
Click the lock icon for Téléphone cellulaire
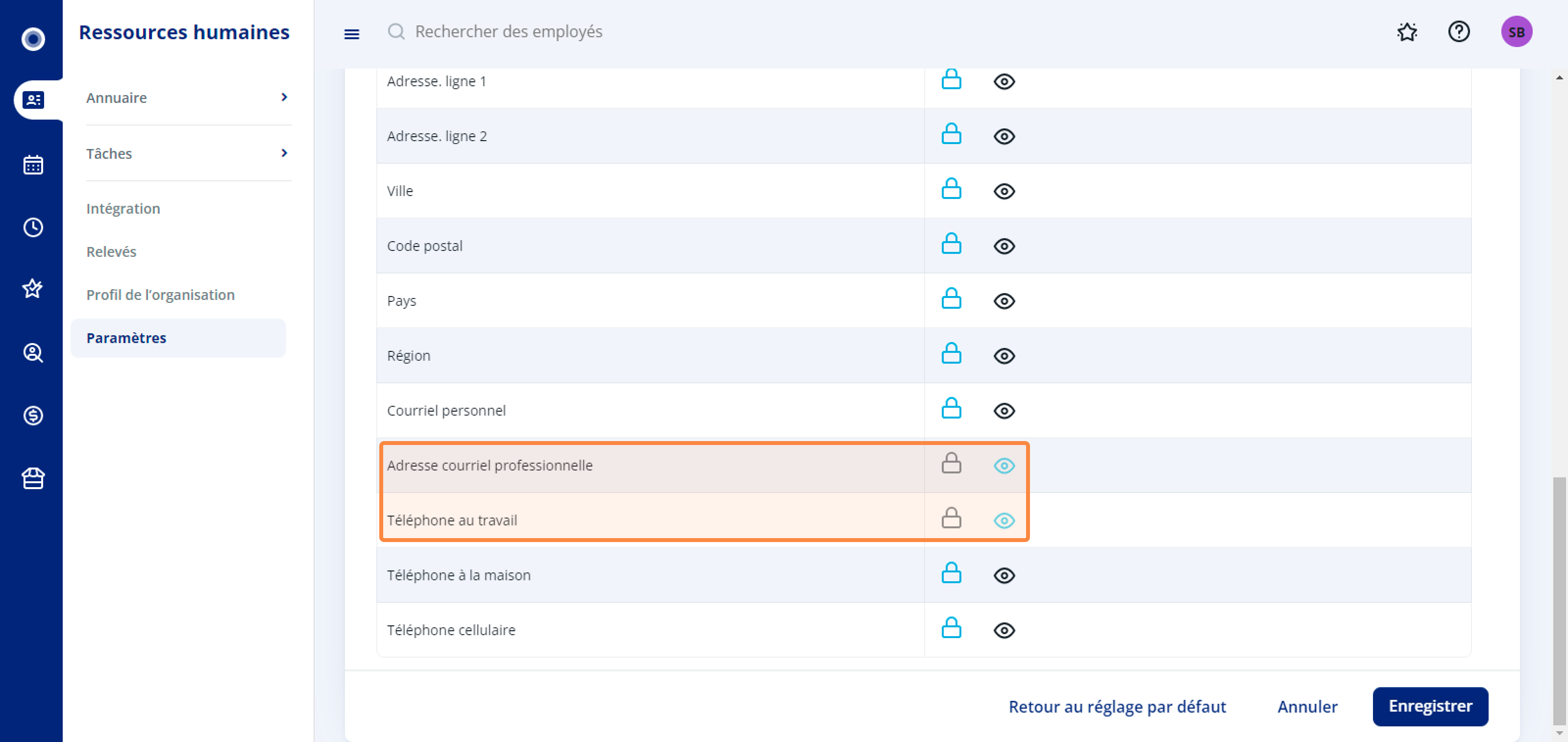pos(951,628)
